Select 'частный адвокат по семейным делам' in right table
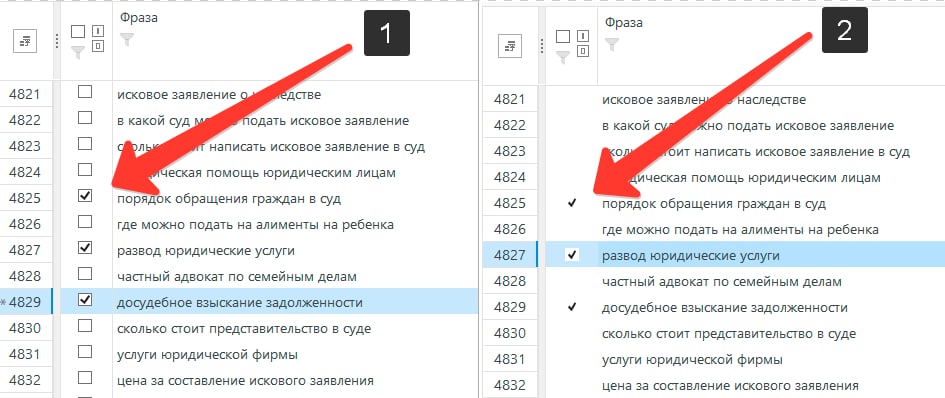This screenshot has width=945, height=398. click(722, 282)
